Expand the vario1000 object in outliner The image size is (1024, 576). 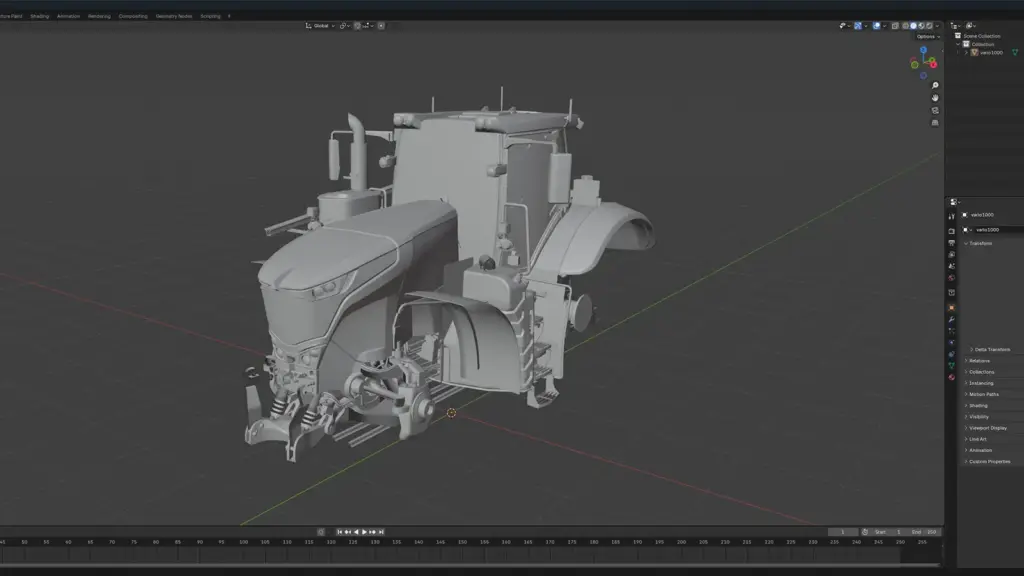tap(966, 52)
